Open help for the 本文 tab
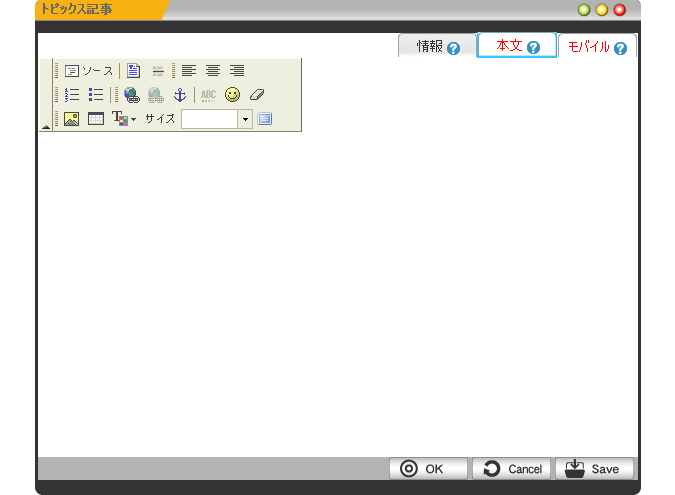 [533, 47]
